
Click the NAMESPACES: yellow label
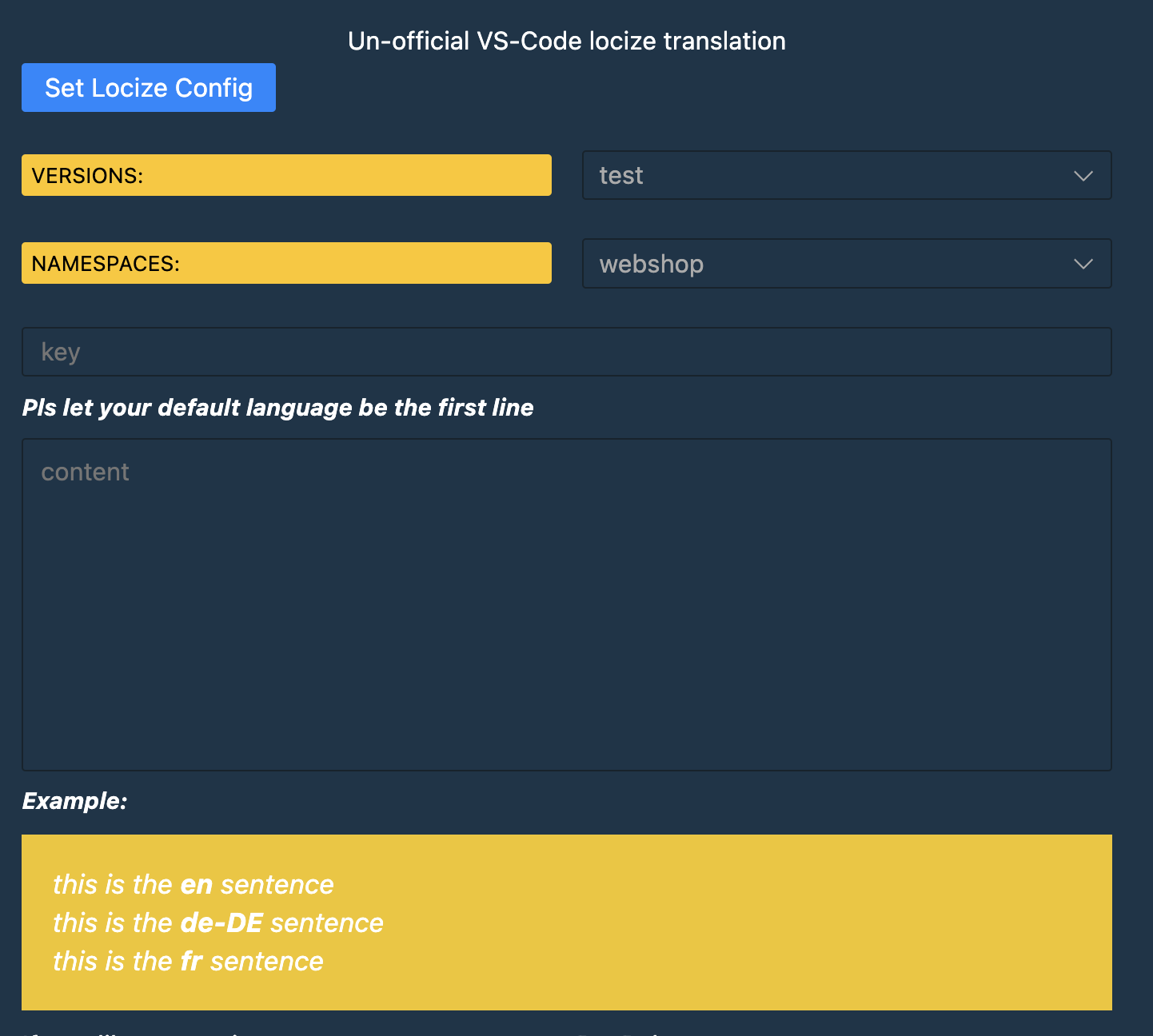(286, 263)
